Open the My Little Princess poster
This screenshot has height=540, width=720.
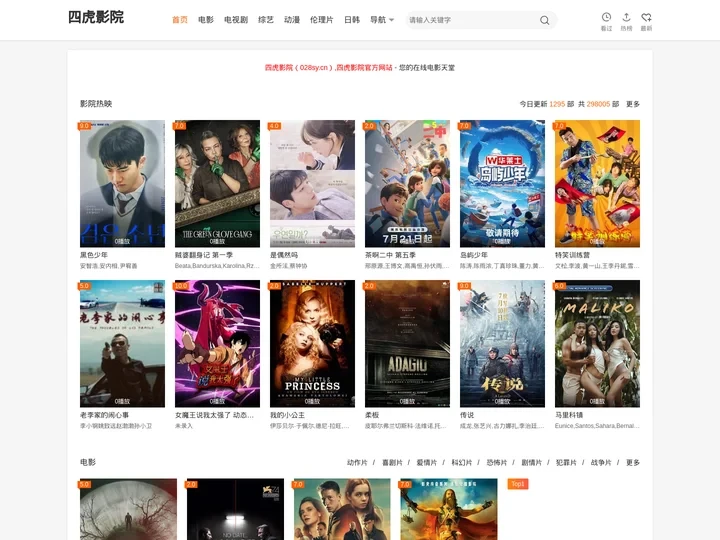[x=312, y=343]
